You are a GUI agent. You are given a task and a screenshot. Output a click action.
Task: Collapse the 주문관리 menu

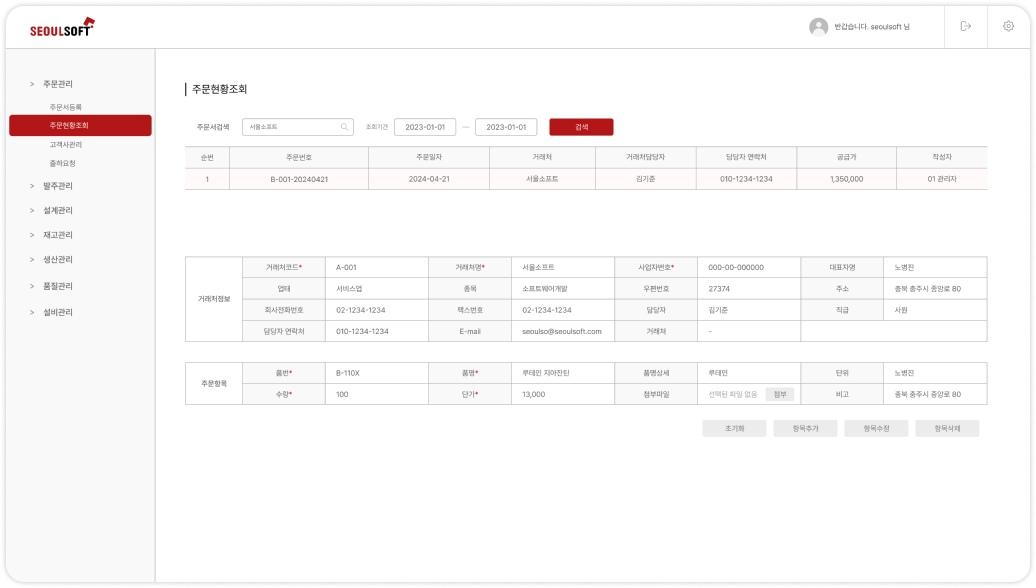(x=57, y=84)
